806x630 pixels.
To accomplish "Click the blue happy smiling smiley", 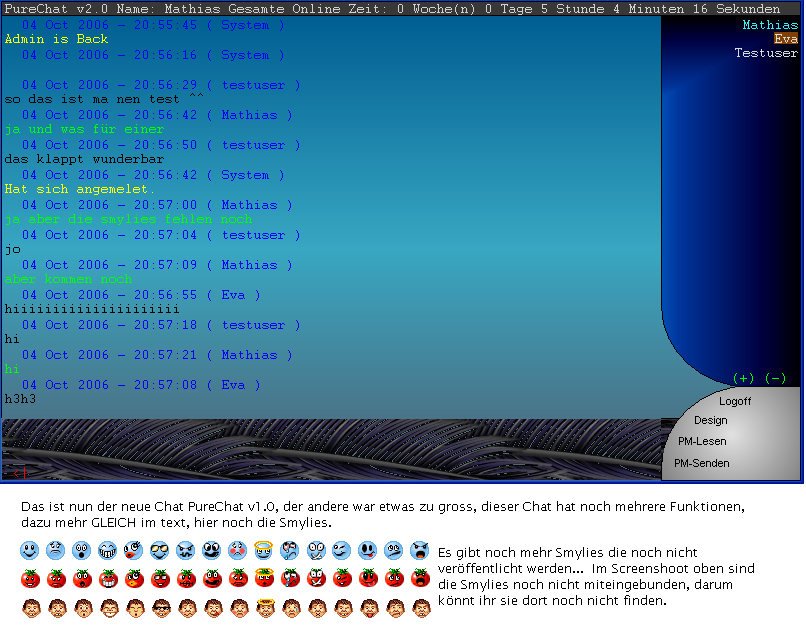I will pos(30,550).
